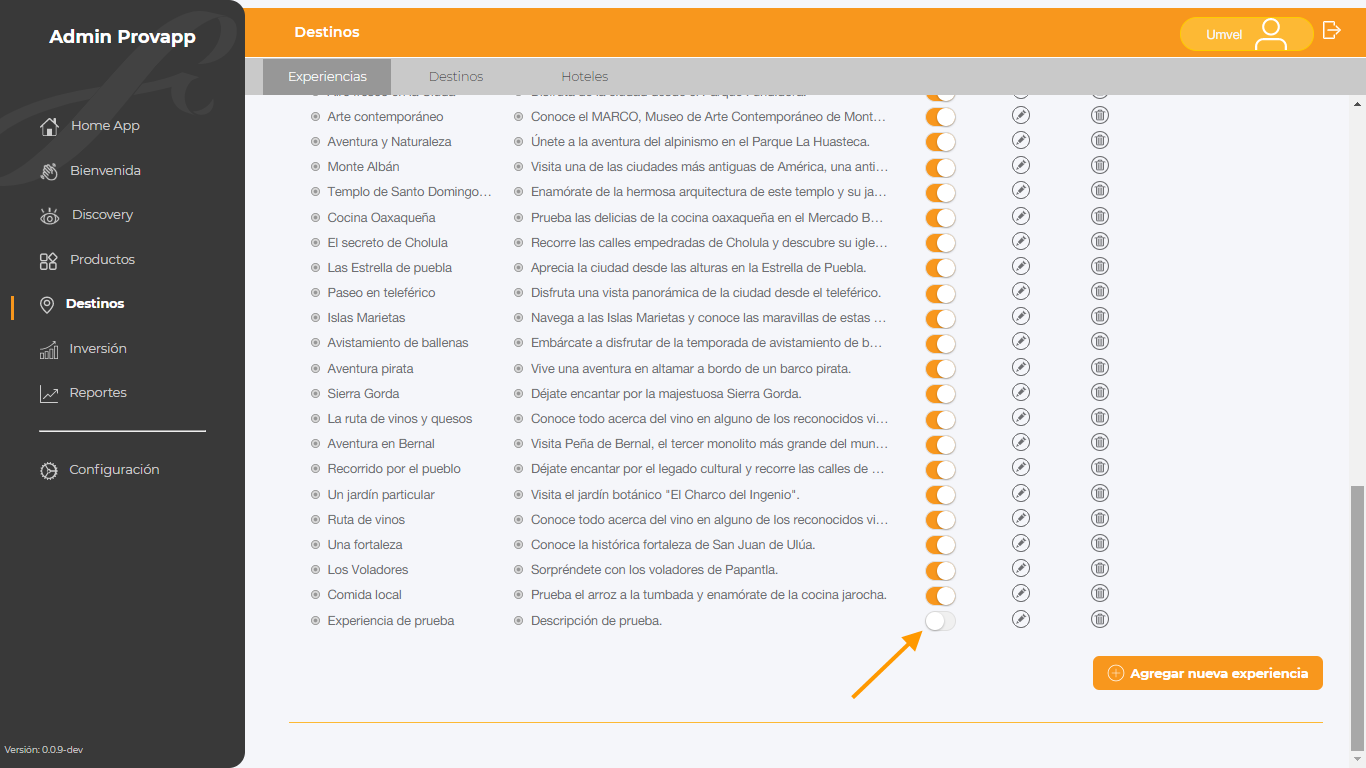This screenshot has width=1366, height=768.
Task: Select the Experiencias tab
Action: pos(327,77)
